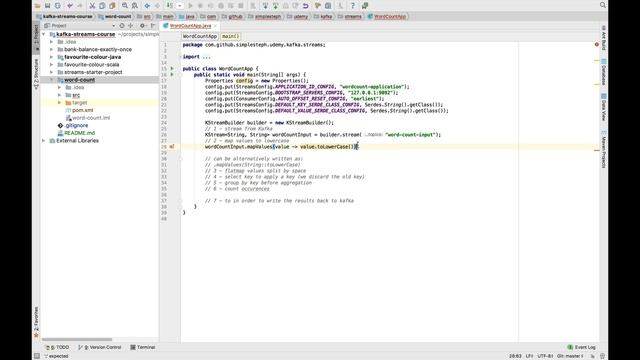Click the Help question mark icon

353,6
